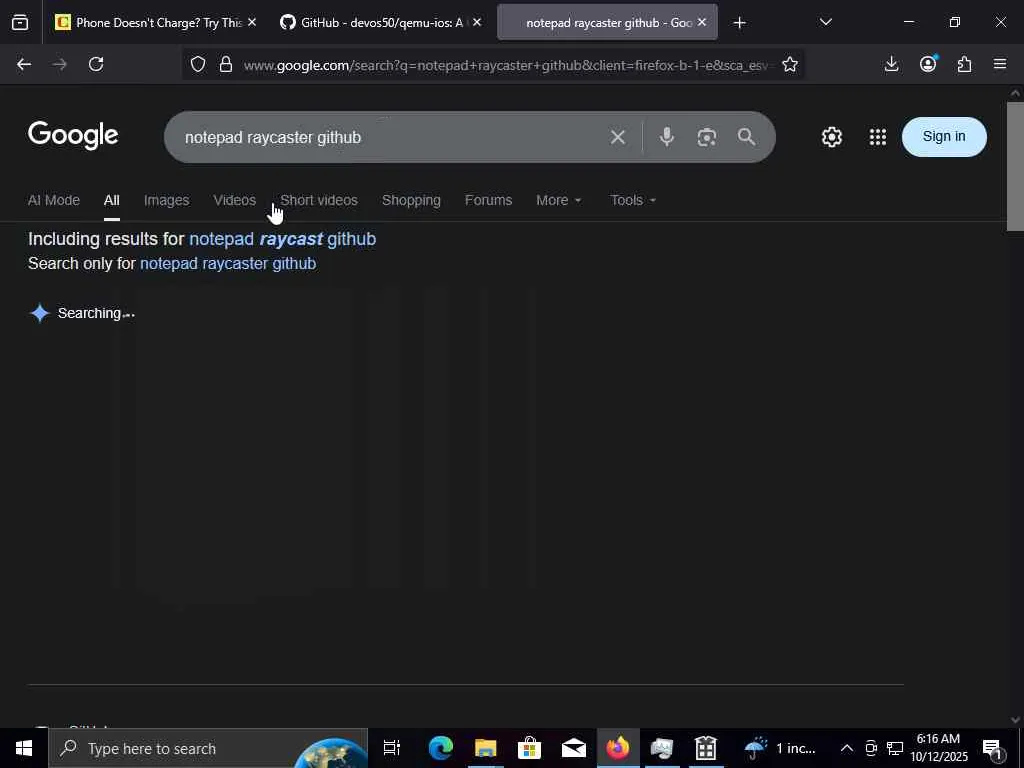1024x768 pixels.
Task: Show Forums results
Action: click(x=488, y=200)
